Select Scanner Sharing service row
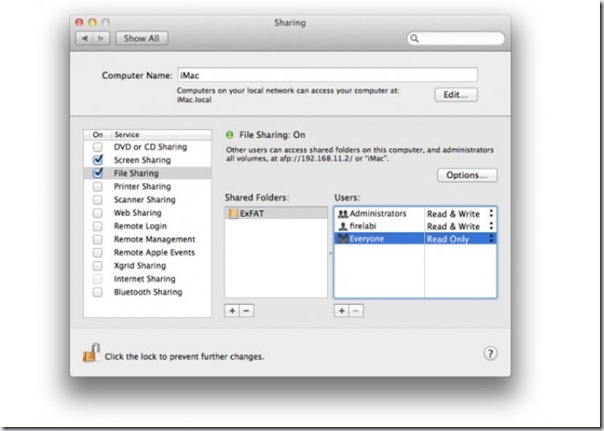The width and height of the screenshot is (604, 431). pyautogui.click(x=148, y=200)
